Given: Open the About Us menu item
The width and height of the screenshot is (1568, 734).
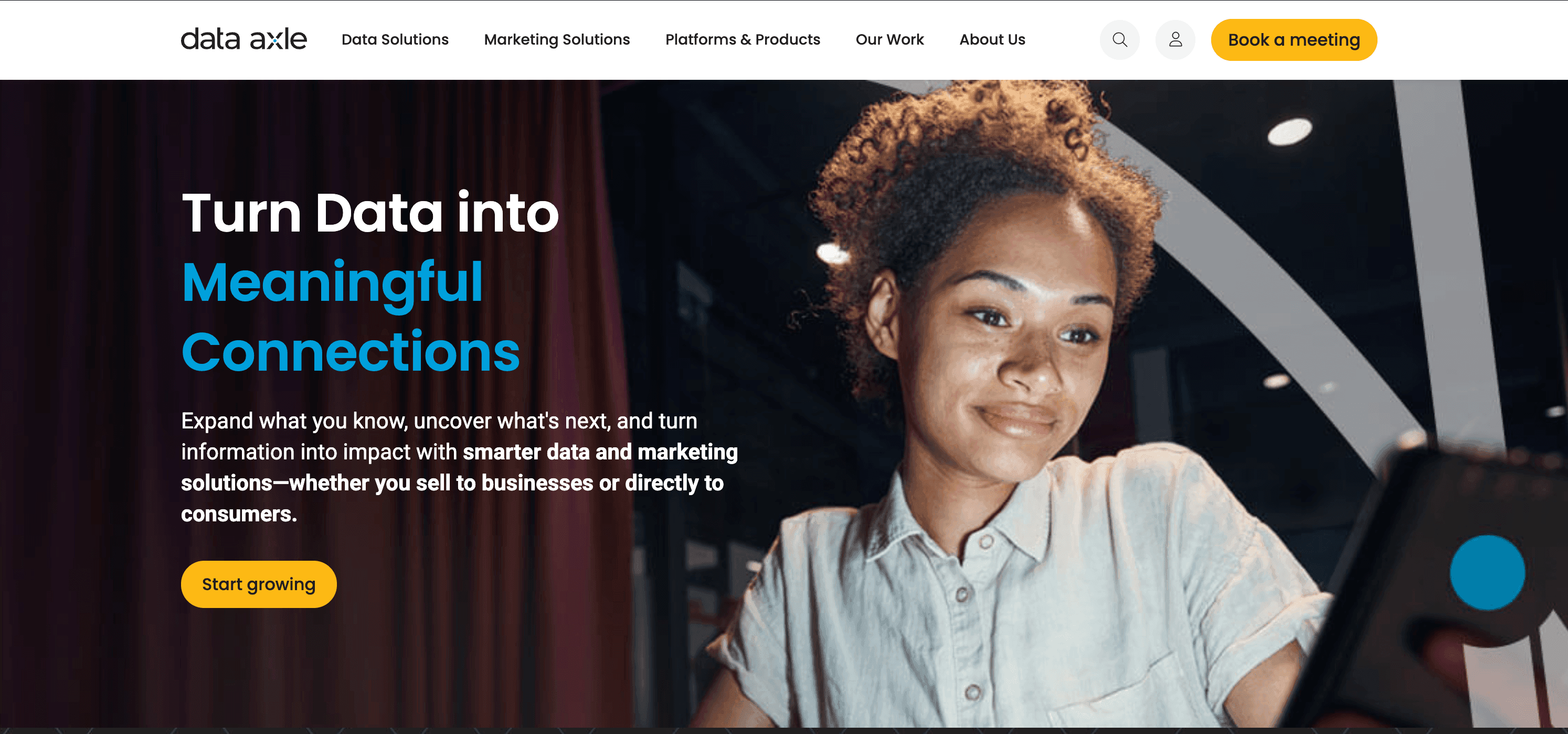Looking at the screenshot, I should click(992, 39).
